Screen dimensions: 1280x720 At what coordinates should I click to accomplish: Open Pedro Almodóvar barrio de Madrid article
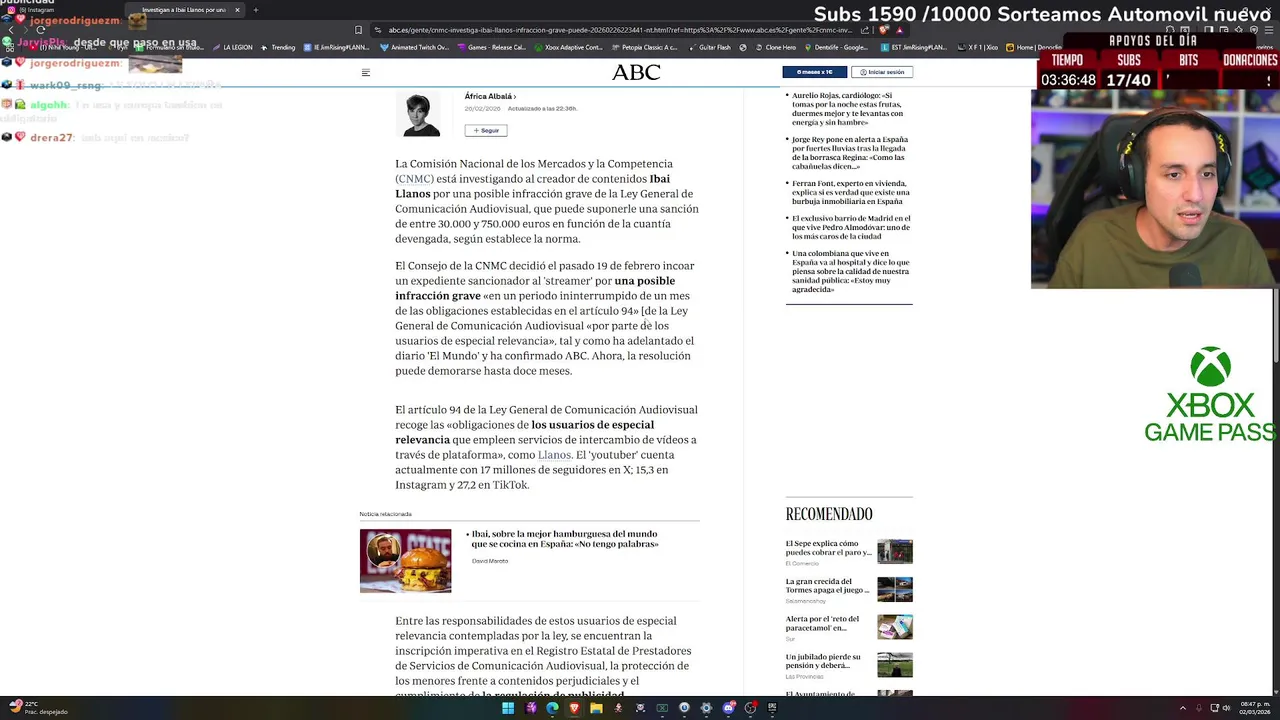tap(851, 227)
